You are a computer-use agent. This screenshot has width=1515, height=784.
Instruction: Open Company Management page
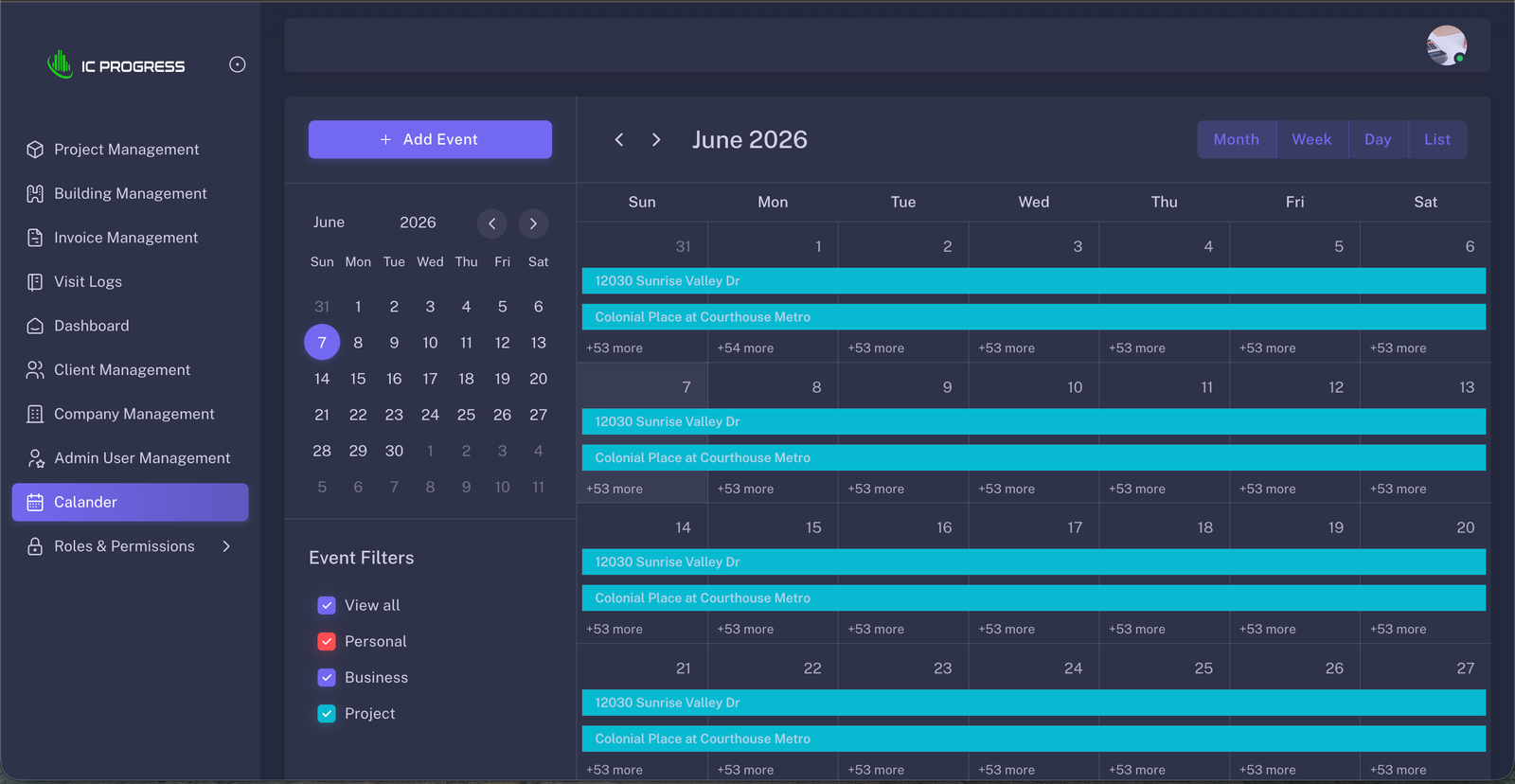(x=130, y=414)
